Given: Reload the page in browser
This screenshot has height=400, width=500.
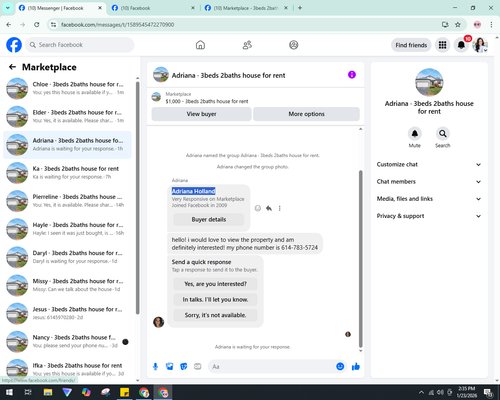Looking at the screenshot, I should point(37,25).
